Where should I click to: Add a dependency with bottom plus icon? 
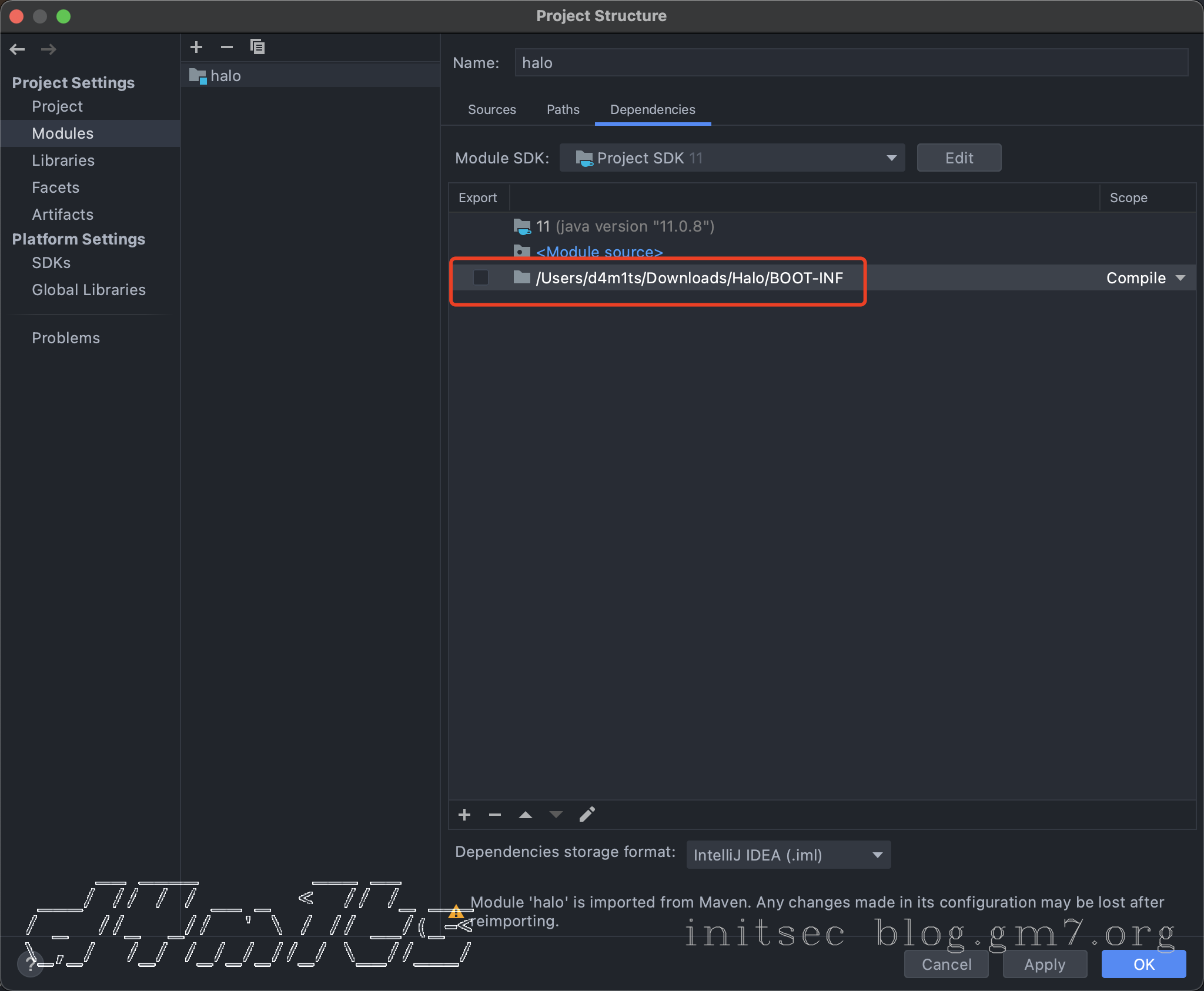tap(464, 815)
